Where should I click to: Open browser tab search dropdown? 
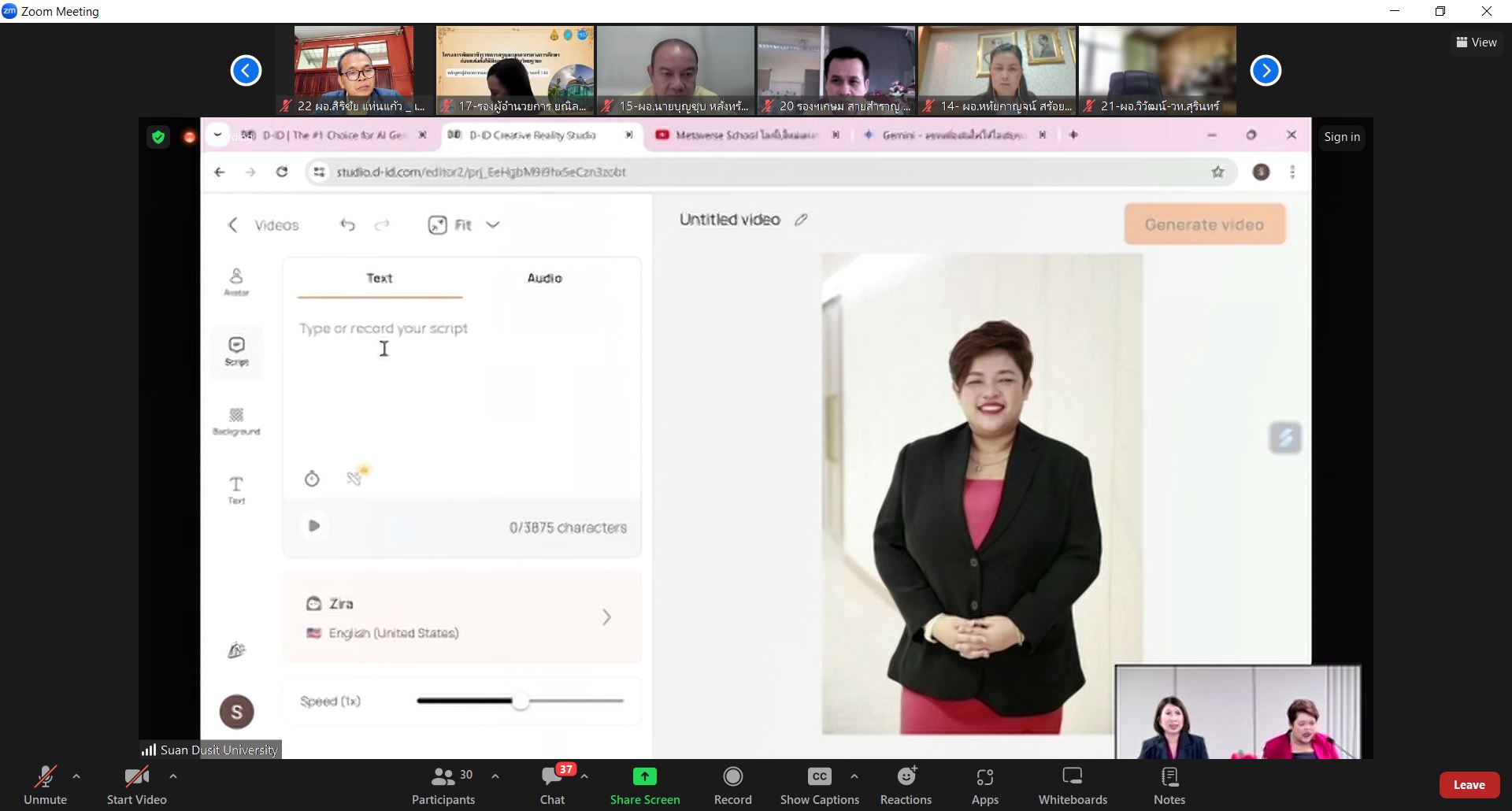tap(217, 135)
